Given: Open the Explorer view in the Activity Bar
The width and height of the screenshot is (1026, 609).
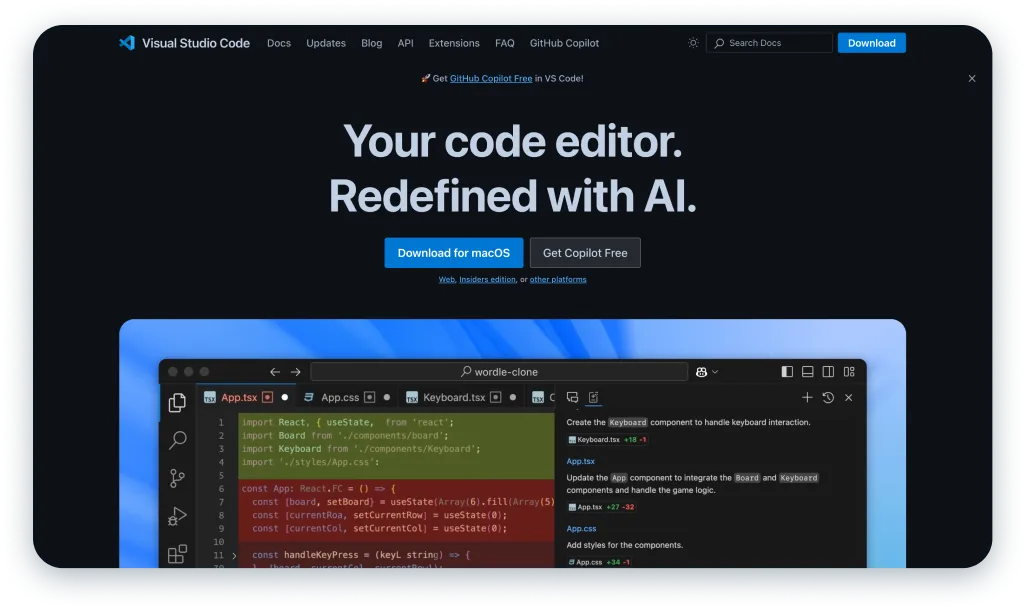Looking at the screenshot, I should (x=177, y=402).
